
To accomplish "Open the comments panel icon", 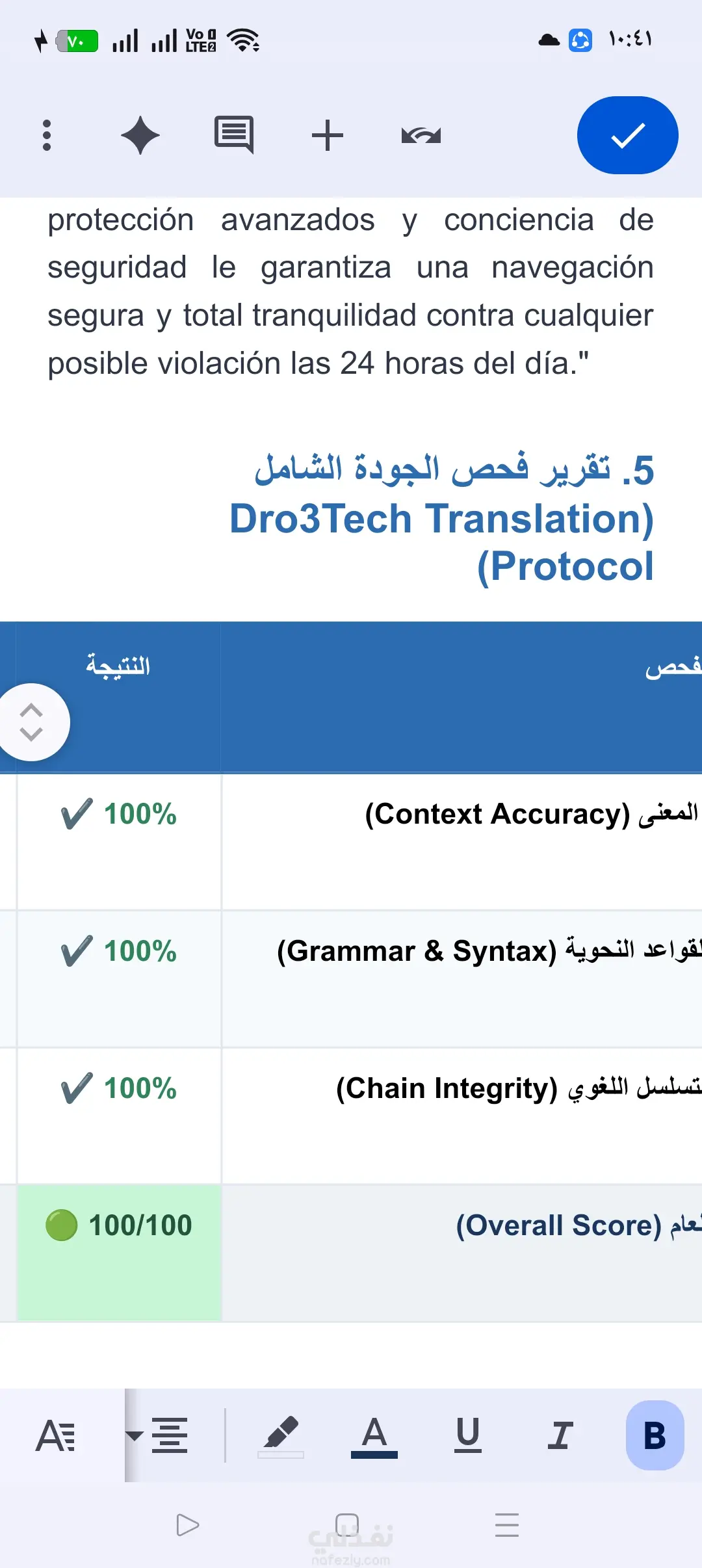I will (x=234, y=135).
